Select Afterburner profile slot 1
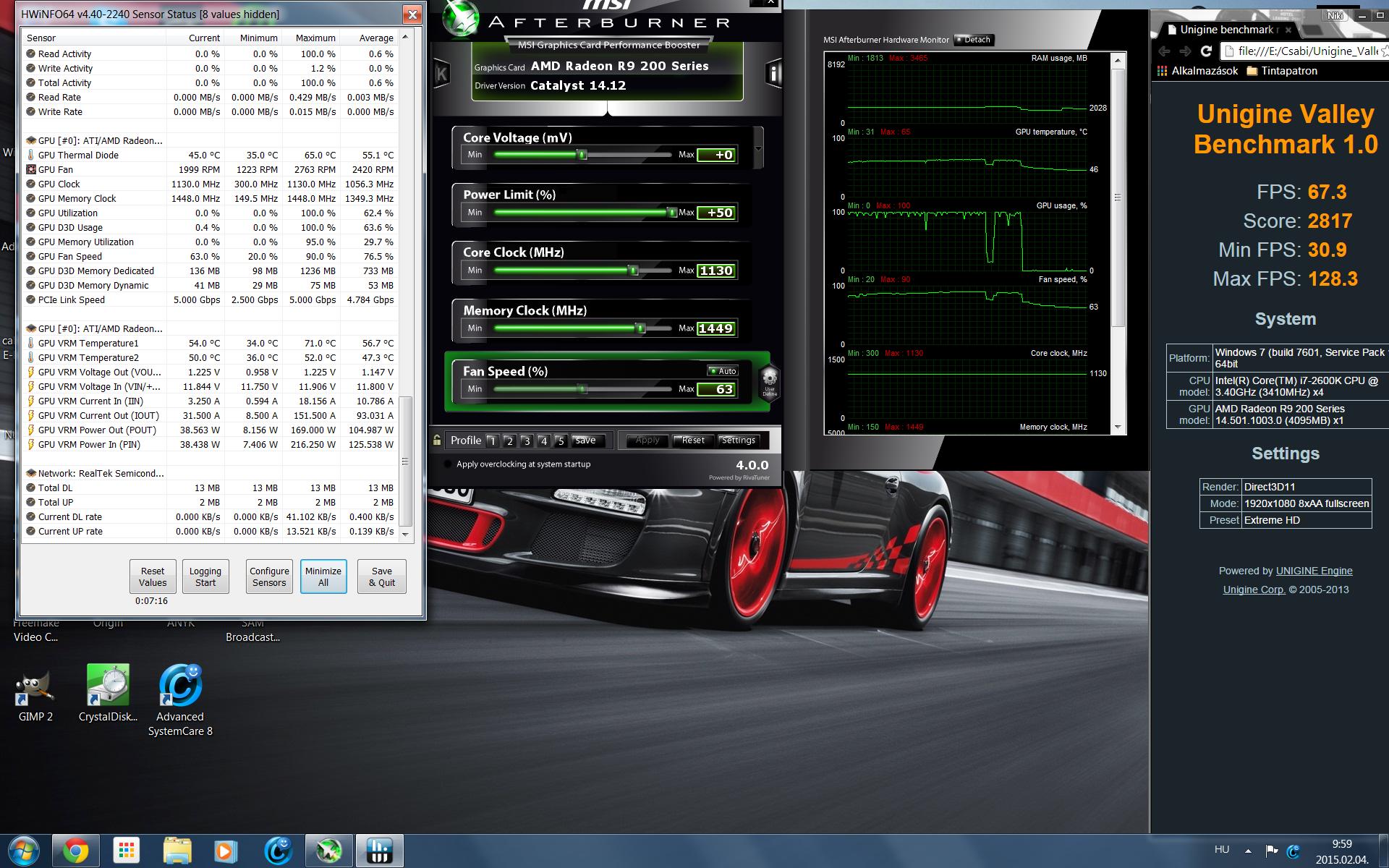 (492, 441)
